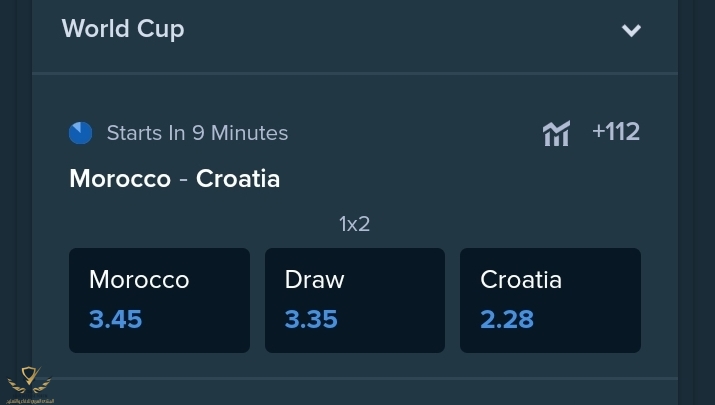Click the Starts In 9 Minutes text
Viewport: 715px width, 405px height.
197,133
